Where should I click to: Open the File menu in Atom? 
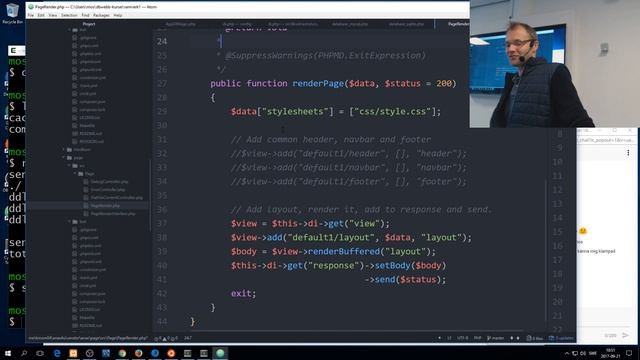click(x=31, y=15)
